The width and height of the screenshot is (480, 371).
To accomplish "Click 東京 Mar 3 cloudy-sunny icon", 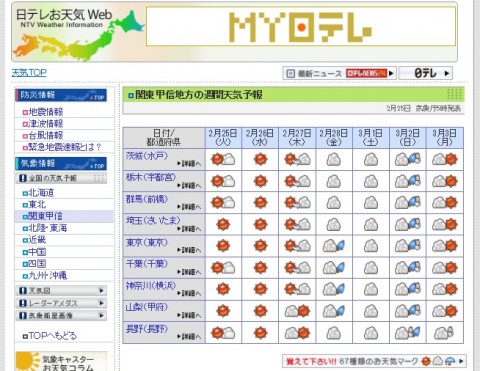I will click(x=445, y=246).
